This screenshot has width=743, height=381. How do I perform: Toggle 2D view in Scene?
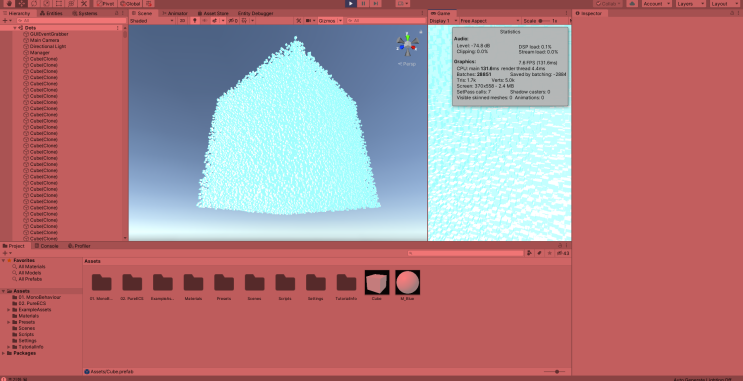[x=182, y=21]
